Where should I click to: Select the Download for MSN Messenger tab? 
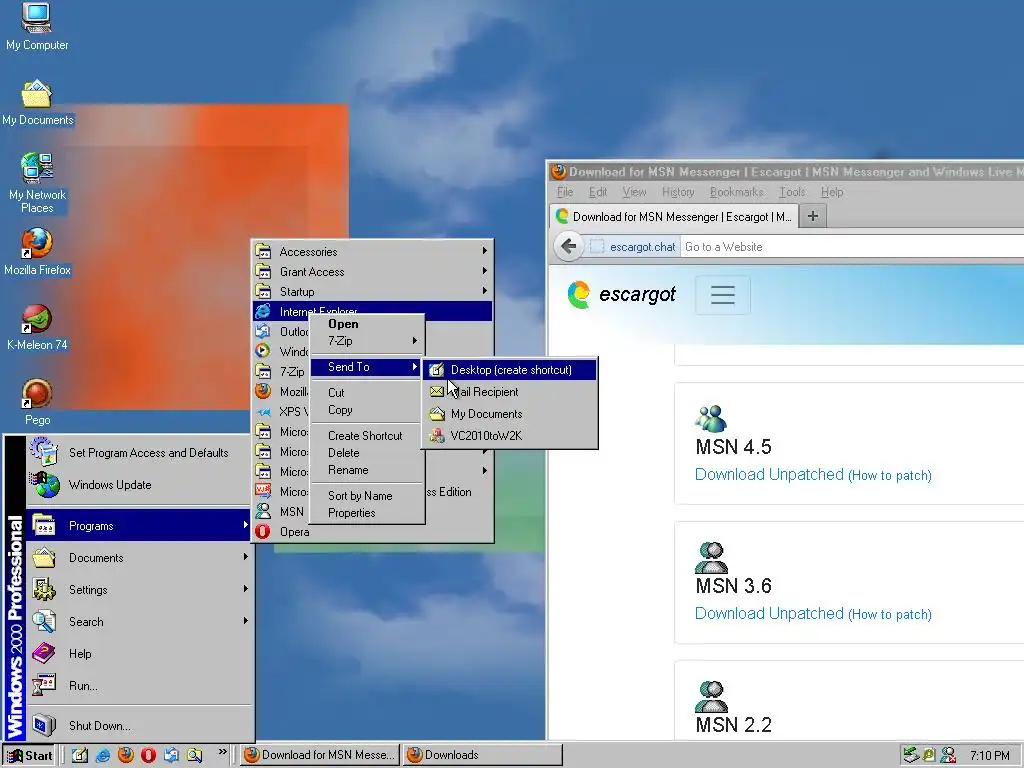point(674,216)
